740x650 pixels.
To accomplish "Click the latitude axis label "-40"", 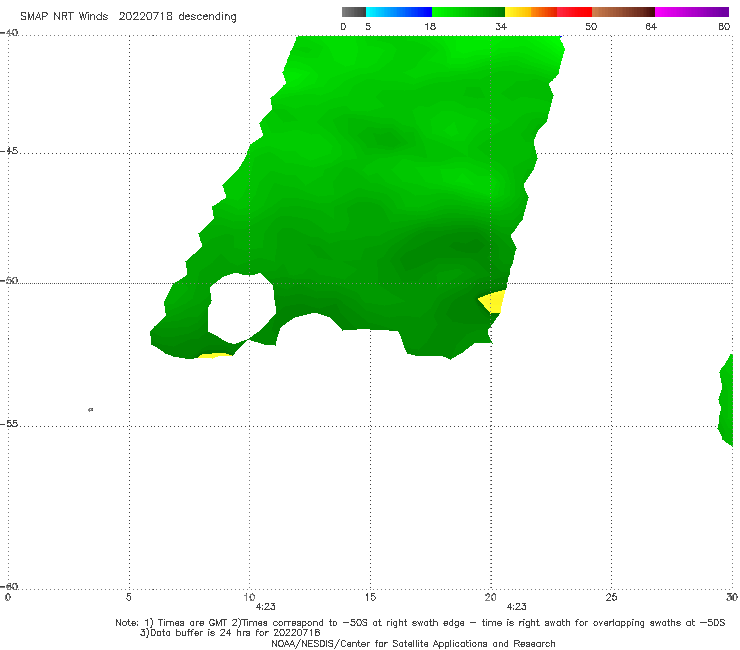I will [9, 33].
